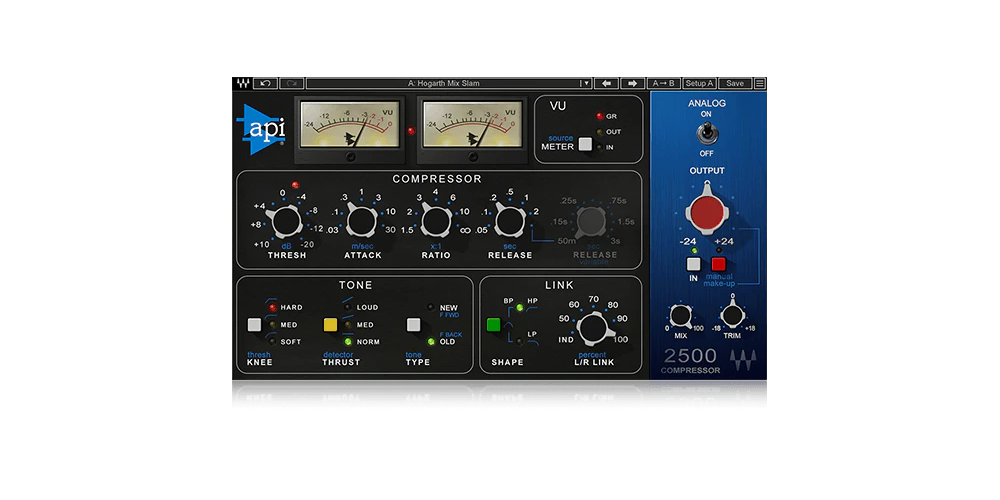Copy setup A to B
This screenshot has height=500, width=1000.
[x=664, y=84]
